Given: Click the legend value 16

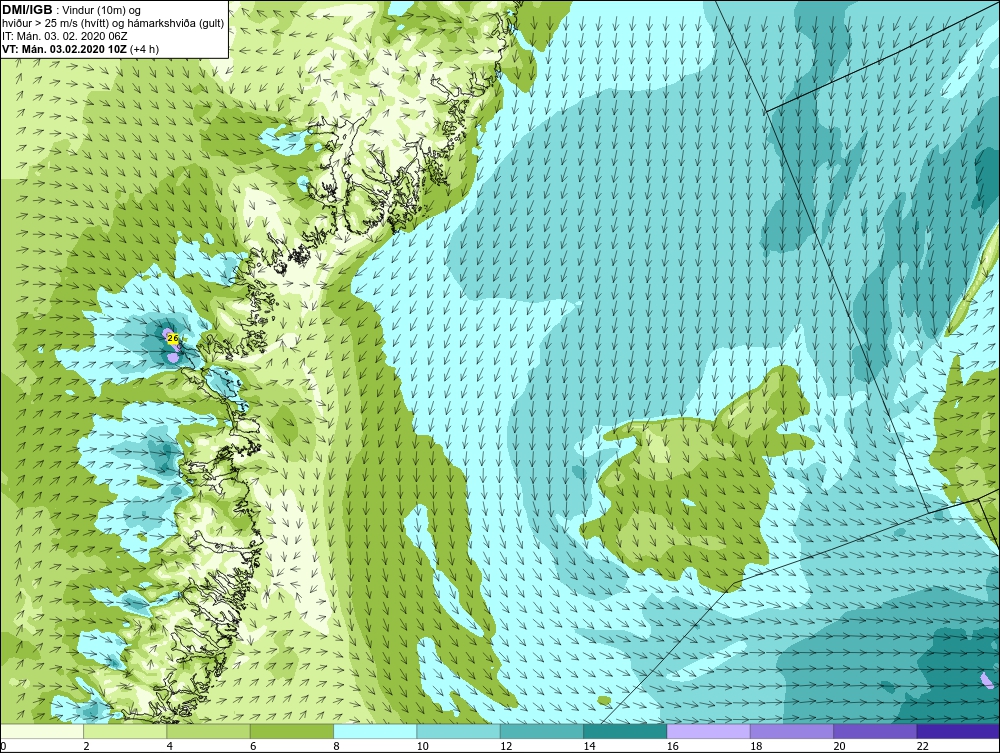Looking at the screenshot, I should (x=672, y=747).
